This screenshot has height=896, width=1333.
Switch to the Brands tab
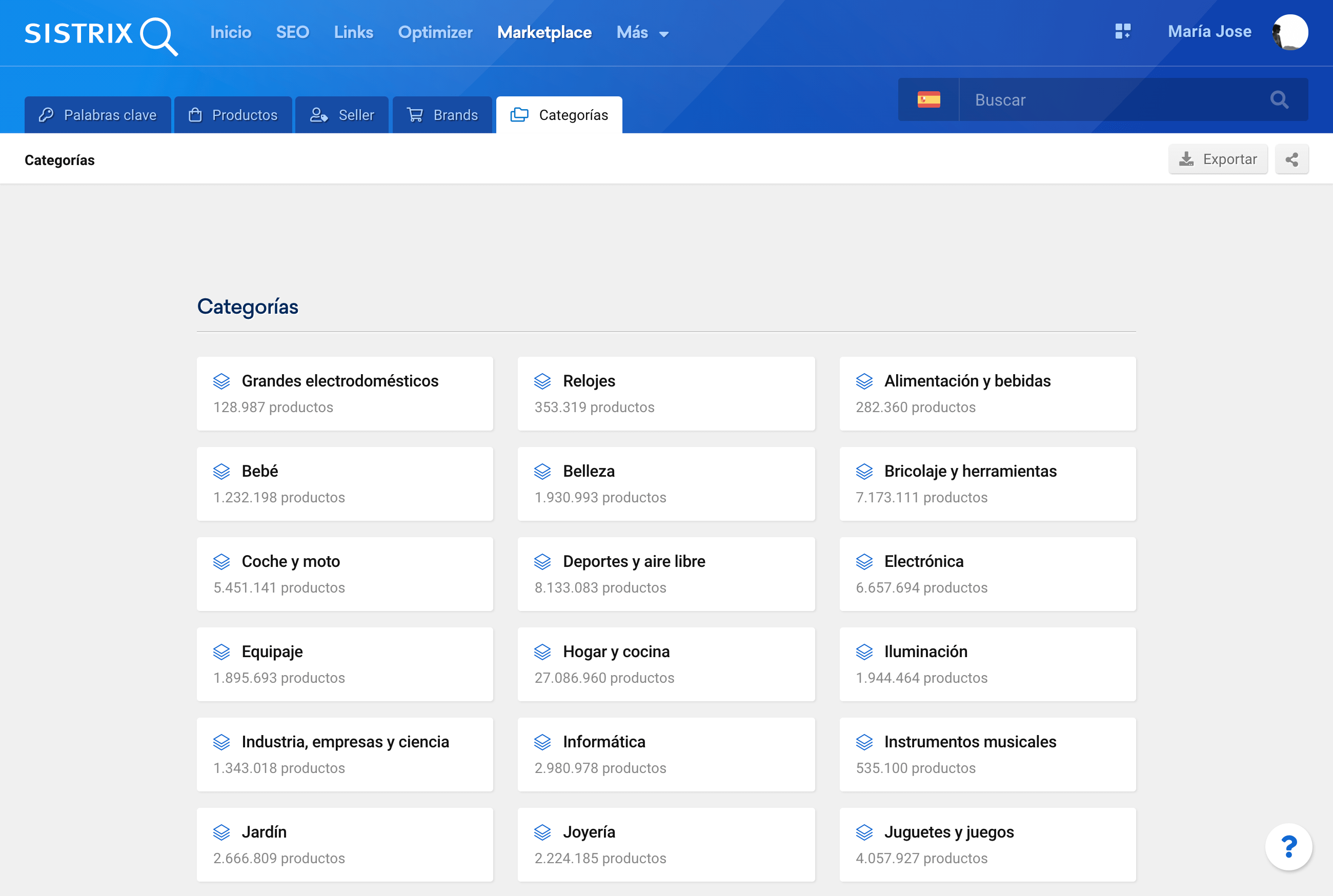[x=442, y=115]
